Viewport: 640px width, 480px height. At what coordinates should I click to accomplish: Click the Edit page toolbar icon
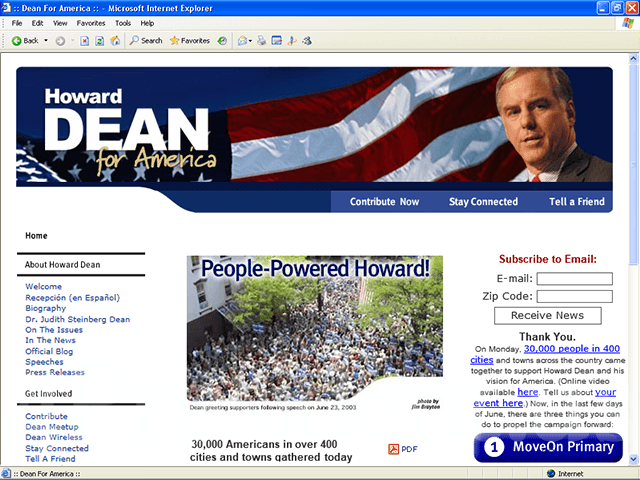(x=277, y=41)
